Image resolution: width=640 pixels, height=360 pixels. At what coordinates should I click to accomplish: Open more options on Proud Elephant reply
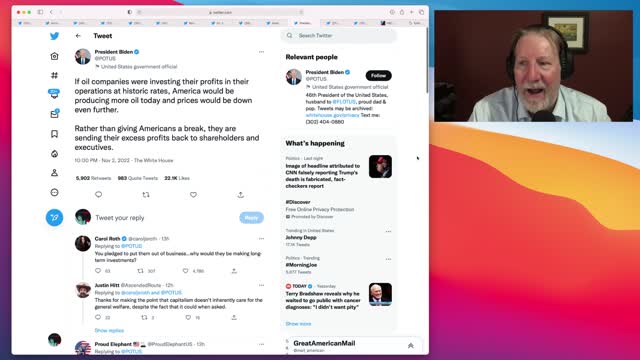(261, 344)
